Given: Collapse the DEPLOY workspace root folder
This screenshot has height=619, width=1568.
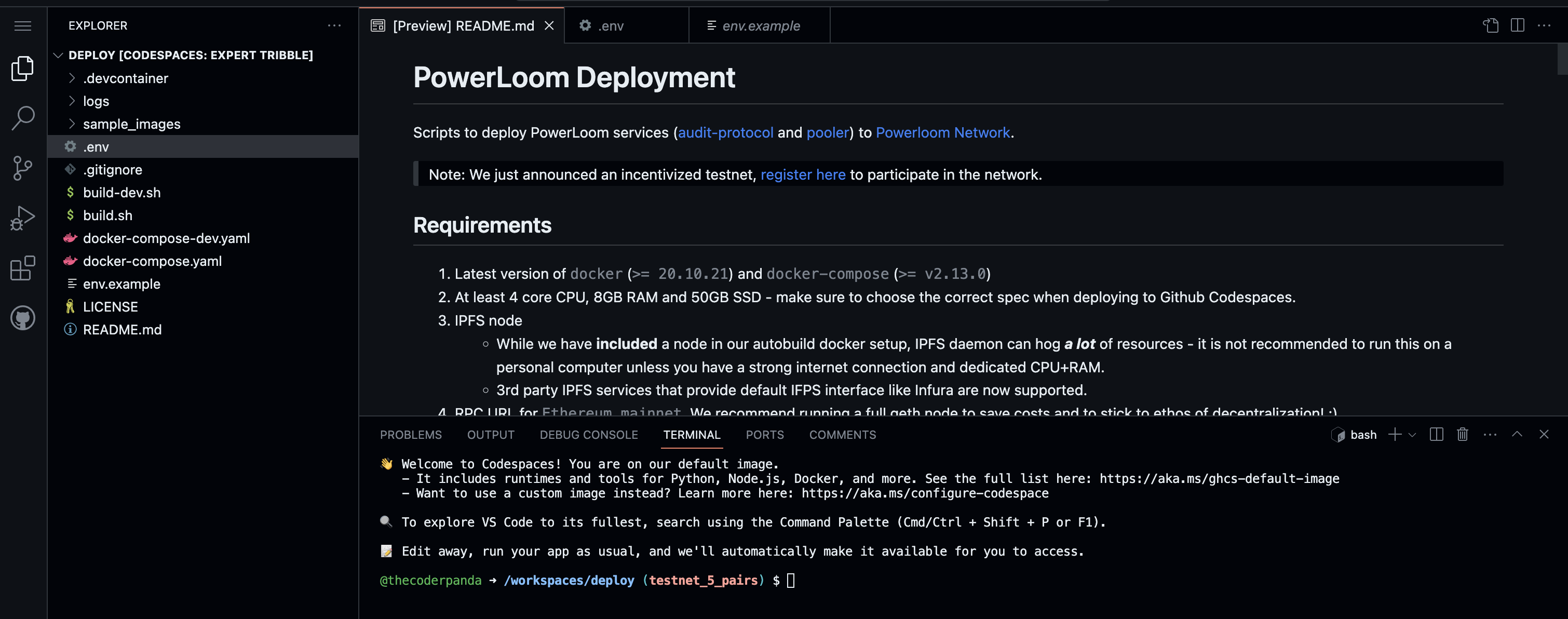Looking at the screenshot, I should tap(59, 56).
